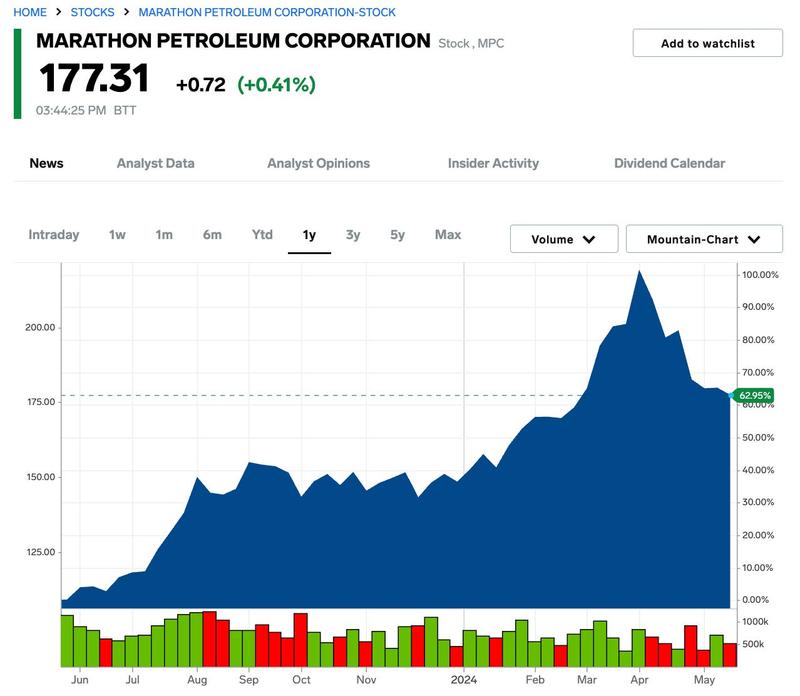This screenshot has height=696, width=800.
Task: Click the 2024 label on time axis
Action: (x=463, y=680)
